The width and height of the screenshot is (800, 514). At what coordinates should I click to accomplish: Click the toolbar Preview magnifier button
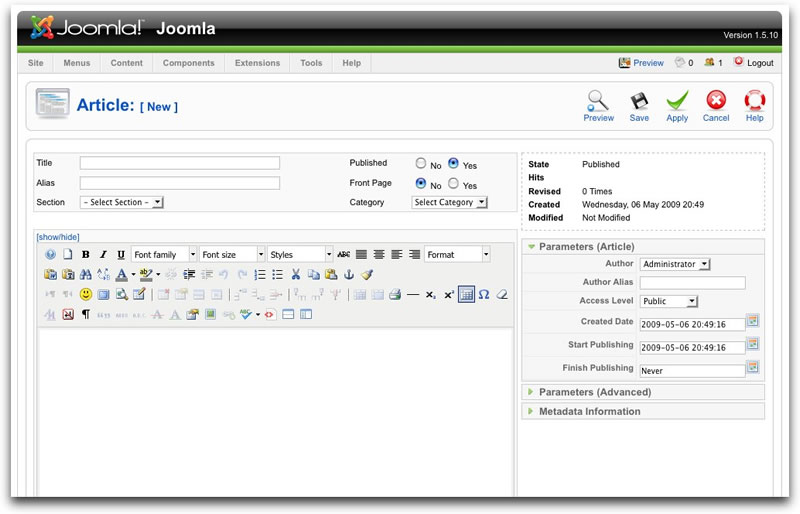tap(598, 106)
